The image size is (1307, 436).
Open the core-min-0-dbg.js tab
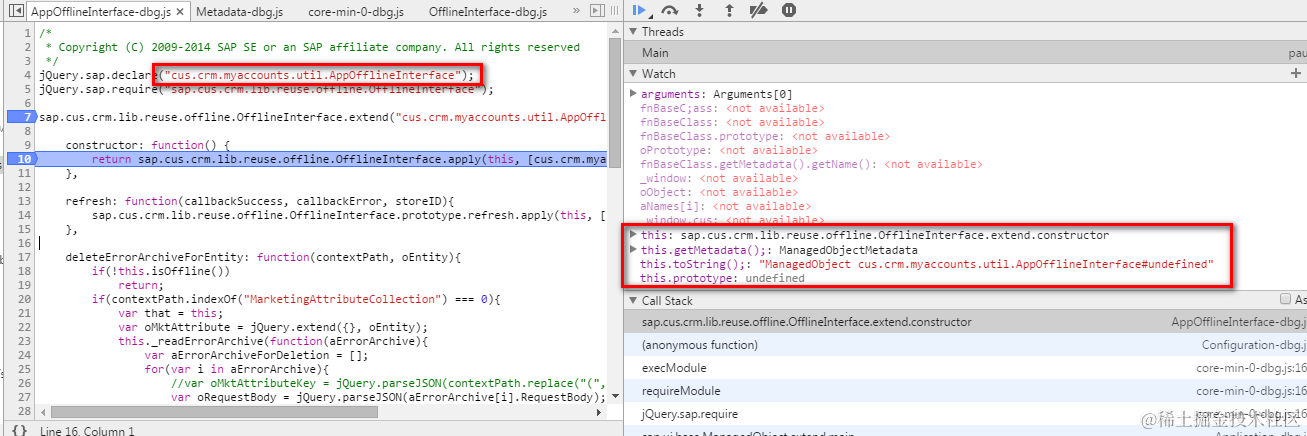[x=355, y=12]
